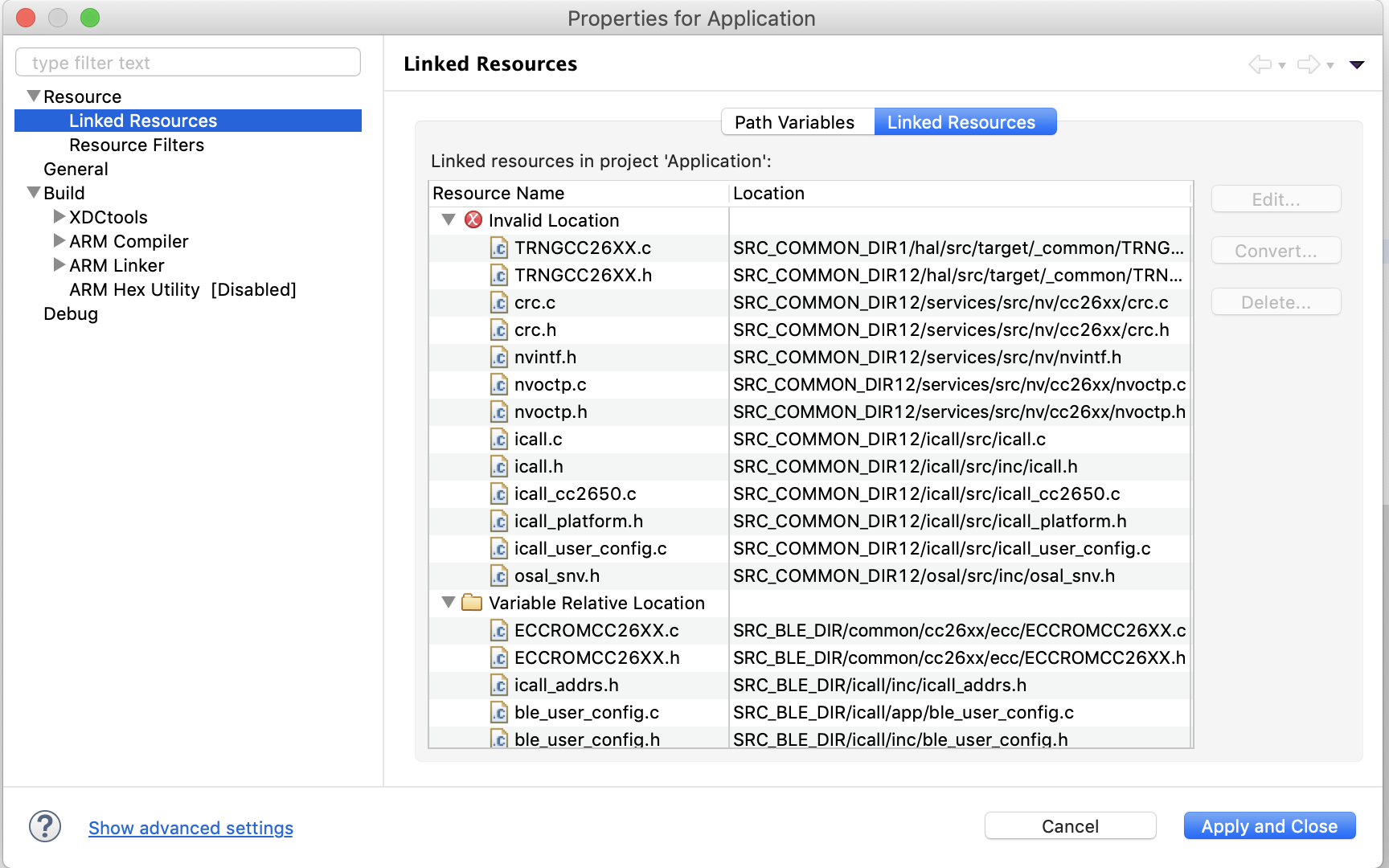The width and height of the screenshot is (1389, 868).
Task: Collapse the Variable Relative Location group
Action: click(449, 602)
